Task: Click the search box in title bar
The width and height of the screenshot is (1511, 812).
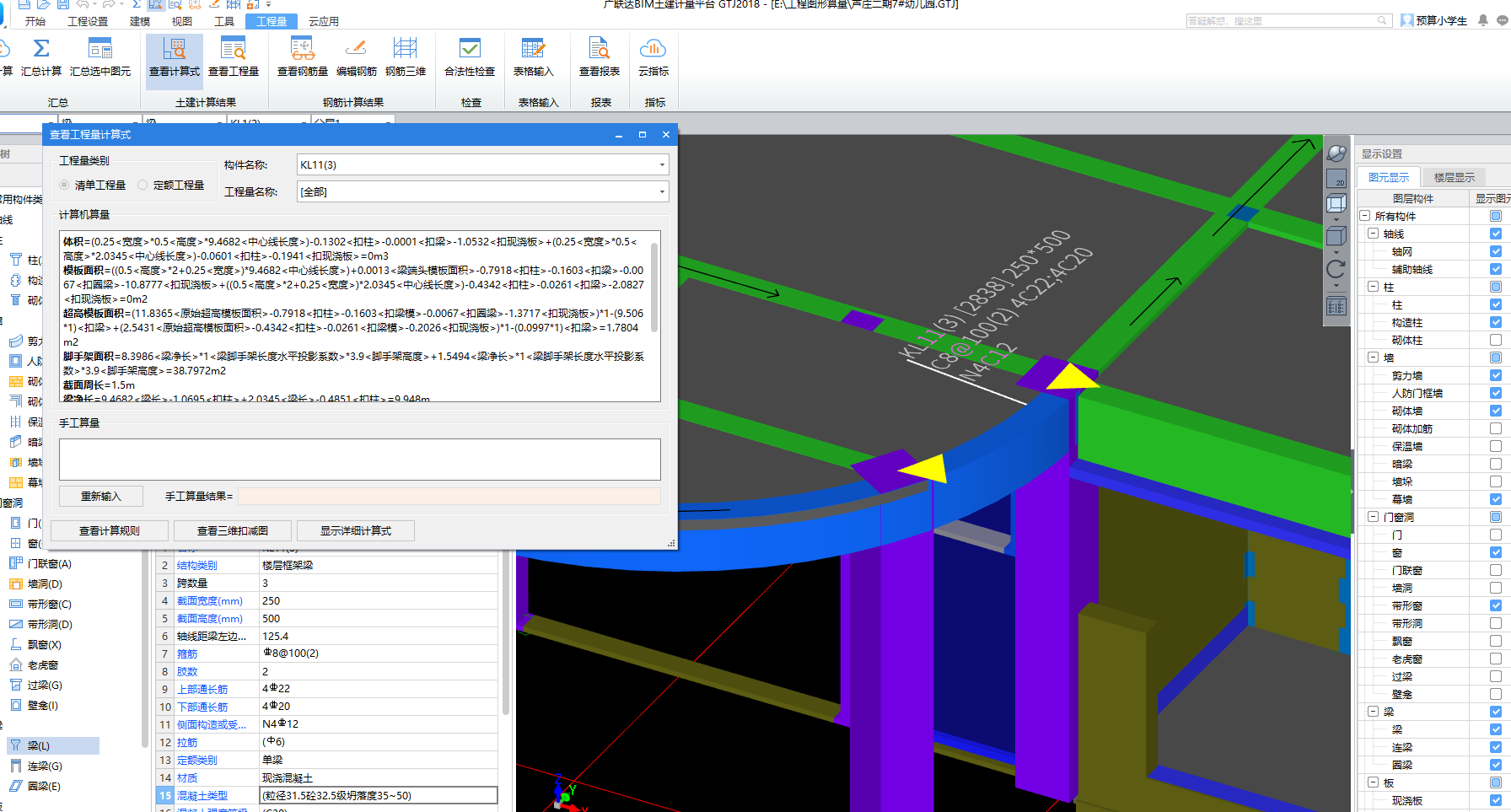Action: coord(1288,20)
